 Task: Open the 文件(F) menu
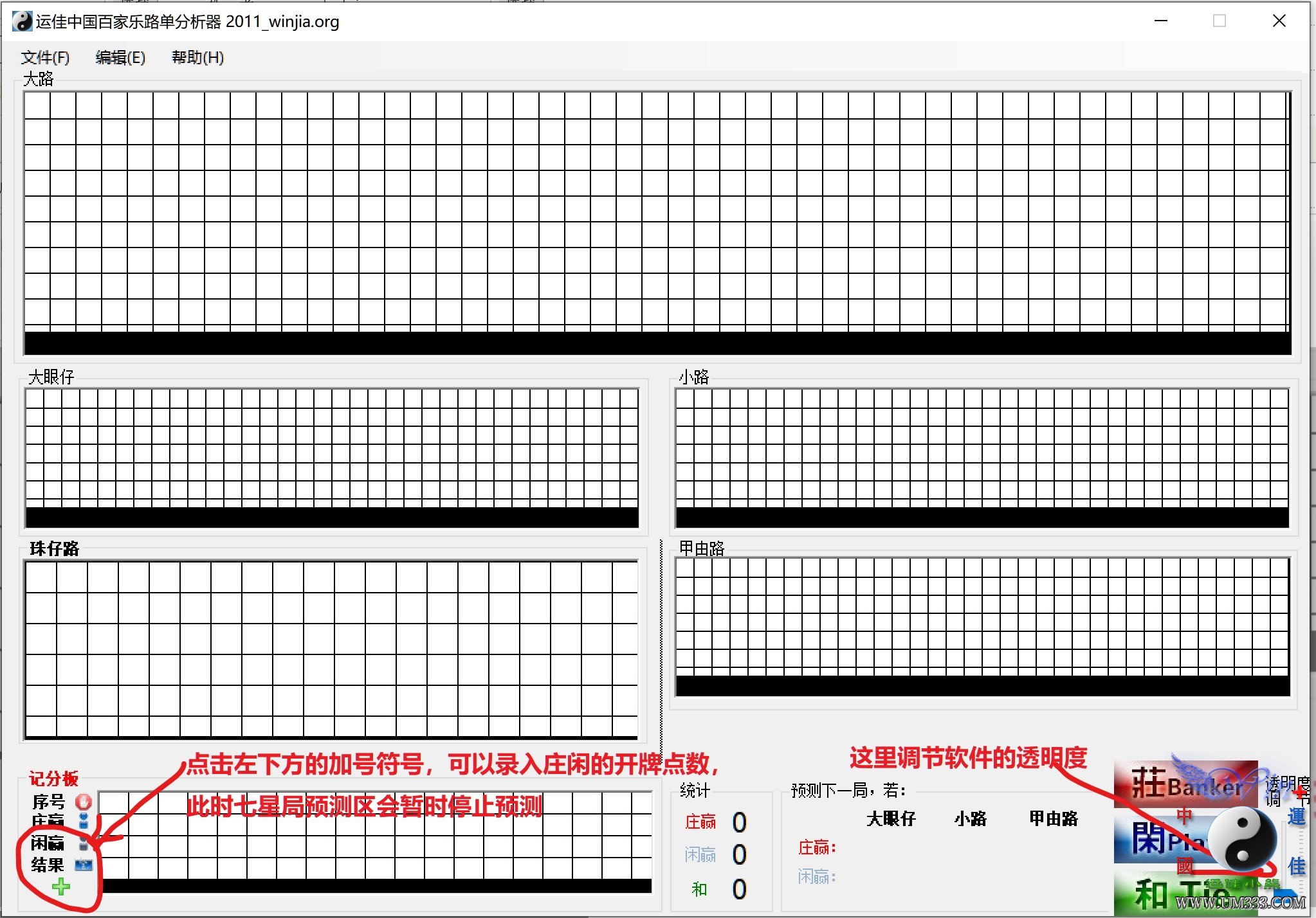click(x=45, y=58)
